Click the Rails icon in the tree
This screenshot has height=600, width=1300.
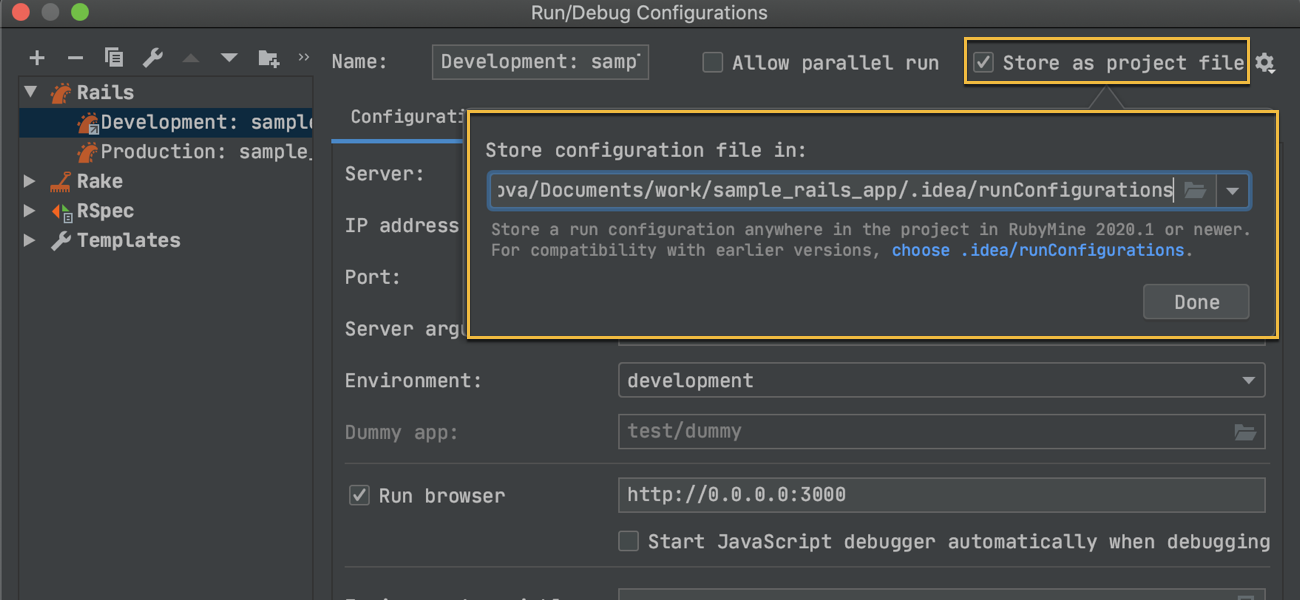click(x=62, y=93)
